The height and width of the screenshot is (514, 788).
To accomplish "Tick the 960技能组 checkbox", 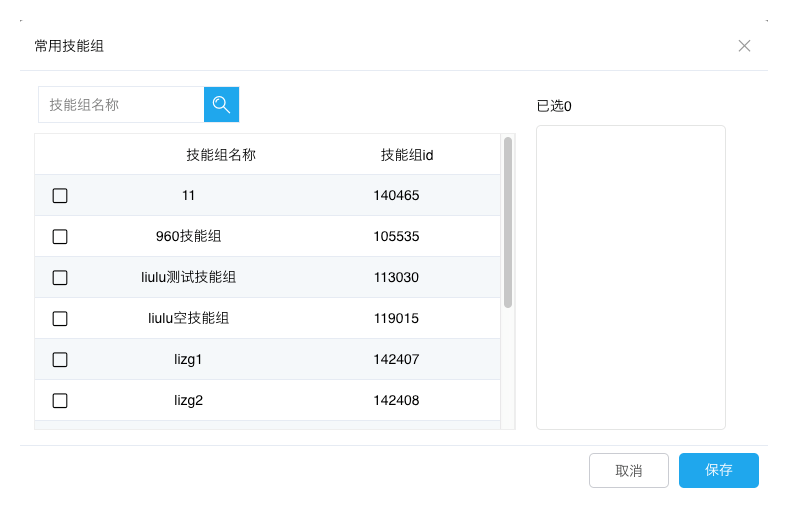I will coord(60,237).
